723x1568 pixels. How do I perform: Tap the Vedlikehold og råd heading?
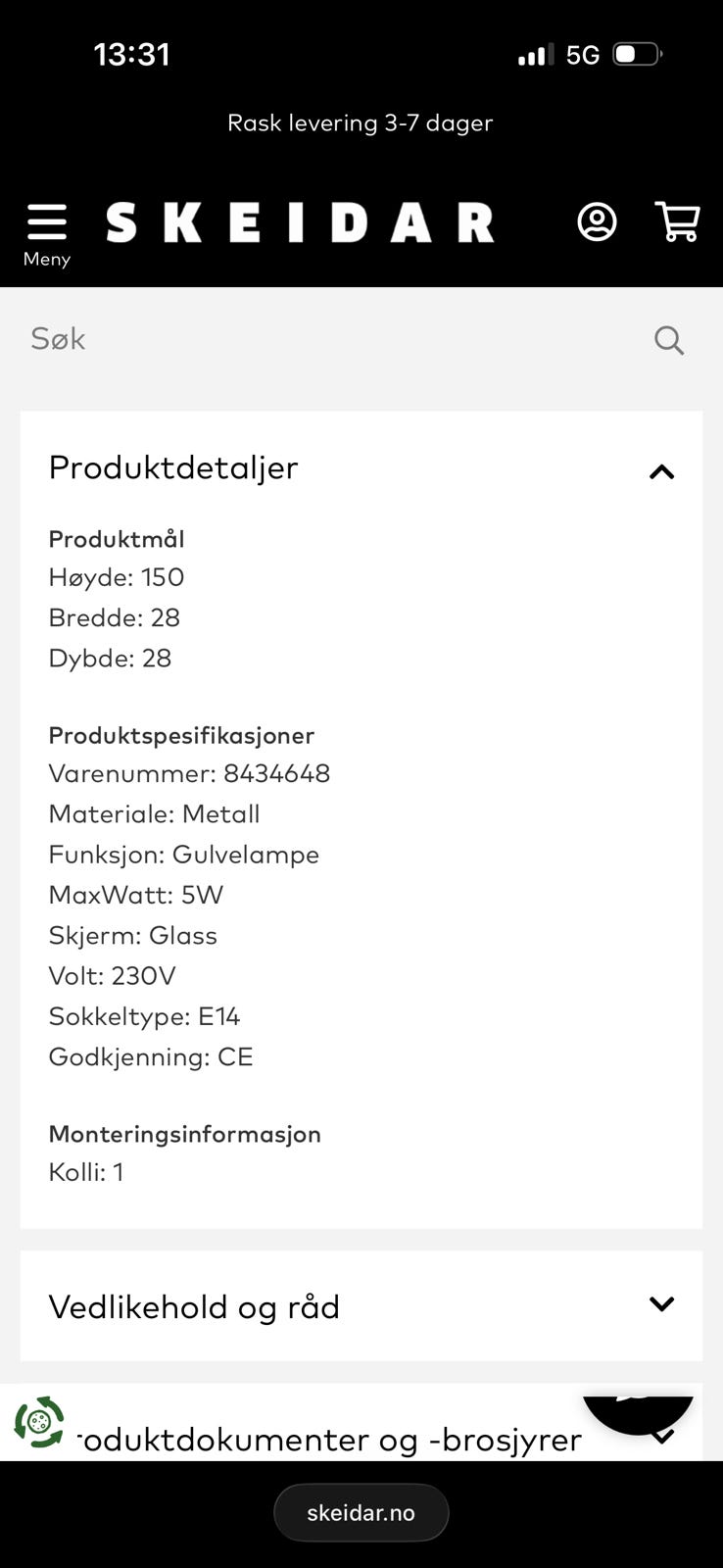tap(194, 1306)
